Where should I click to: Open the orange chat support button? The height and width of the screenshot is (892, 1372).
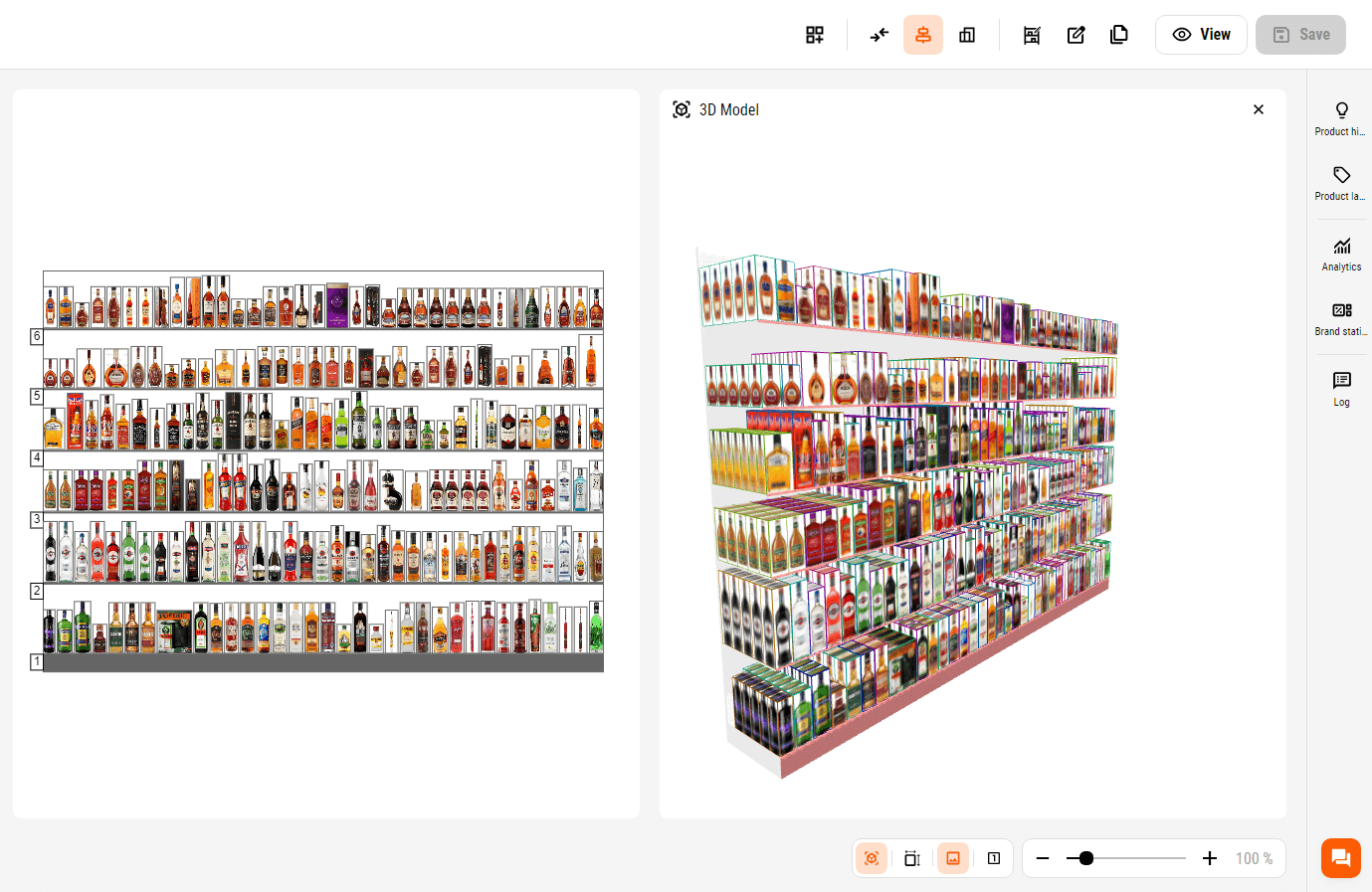coord(1341,858)
